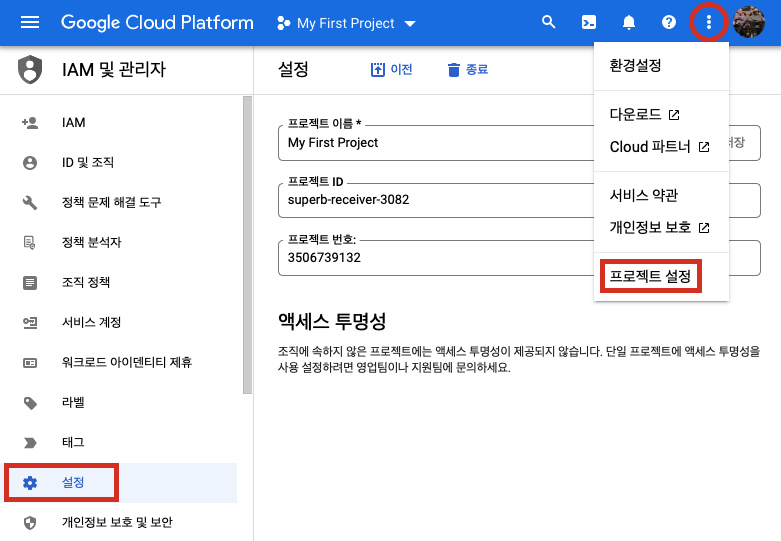This screenshot has height=541, width=781.
Task: Choose 환경설정 from the dropdown menu
Action: (x=661, y=65)
